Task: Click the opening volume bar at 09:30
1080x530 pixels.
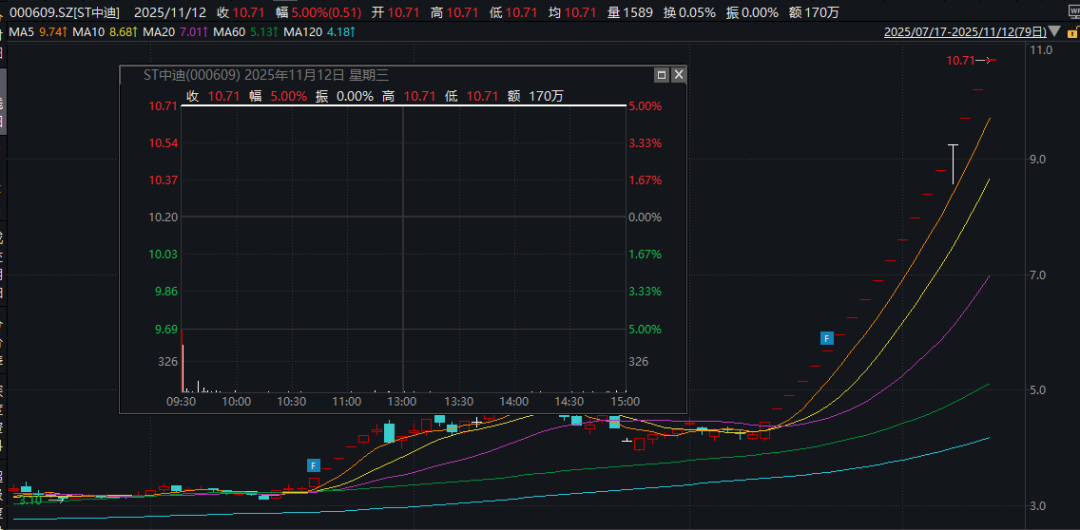Action: click(182, 368)
